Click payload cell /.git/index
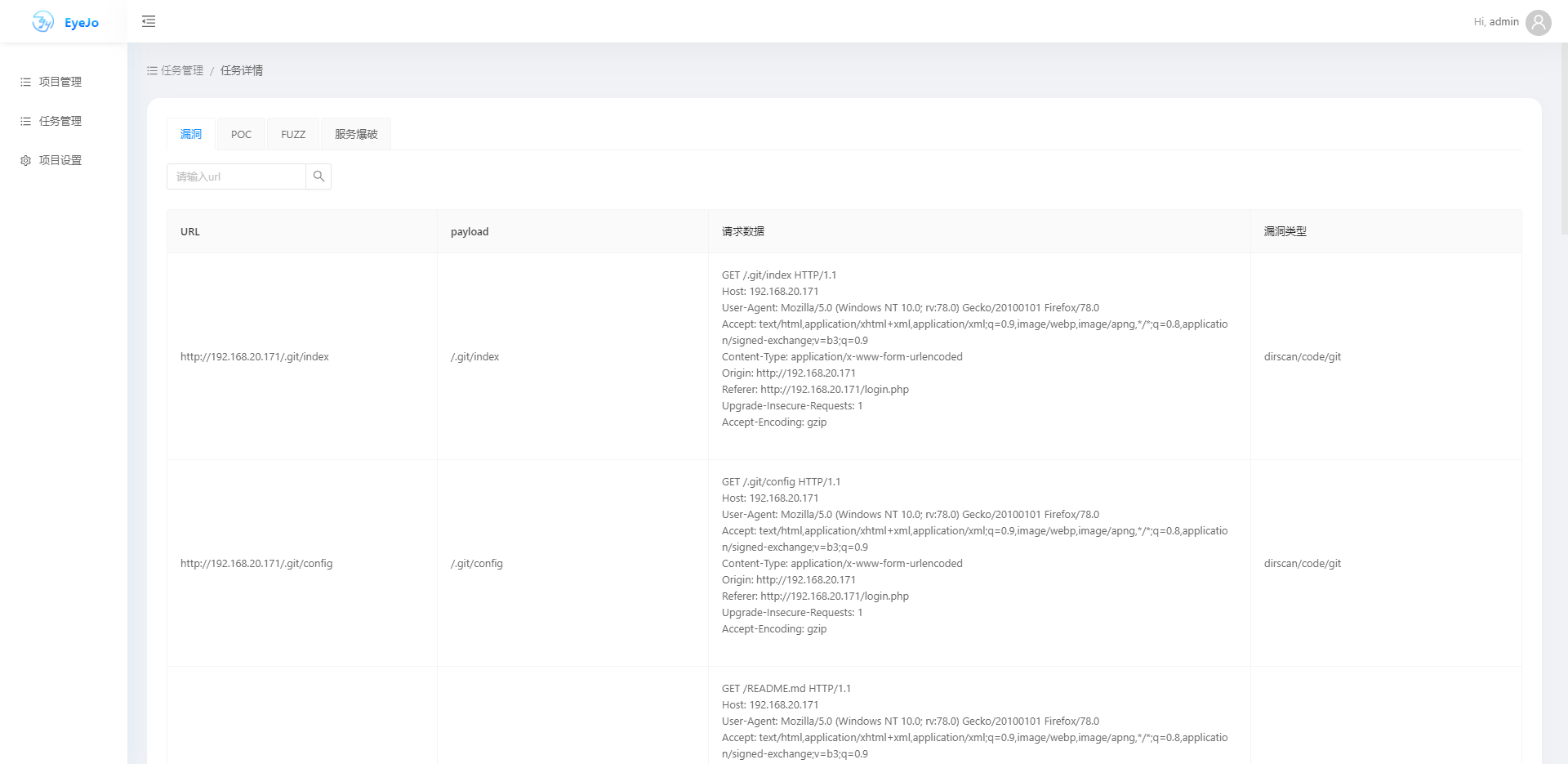This screenshot has height=764, width=1568. coord(475,356)
